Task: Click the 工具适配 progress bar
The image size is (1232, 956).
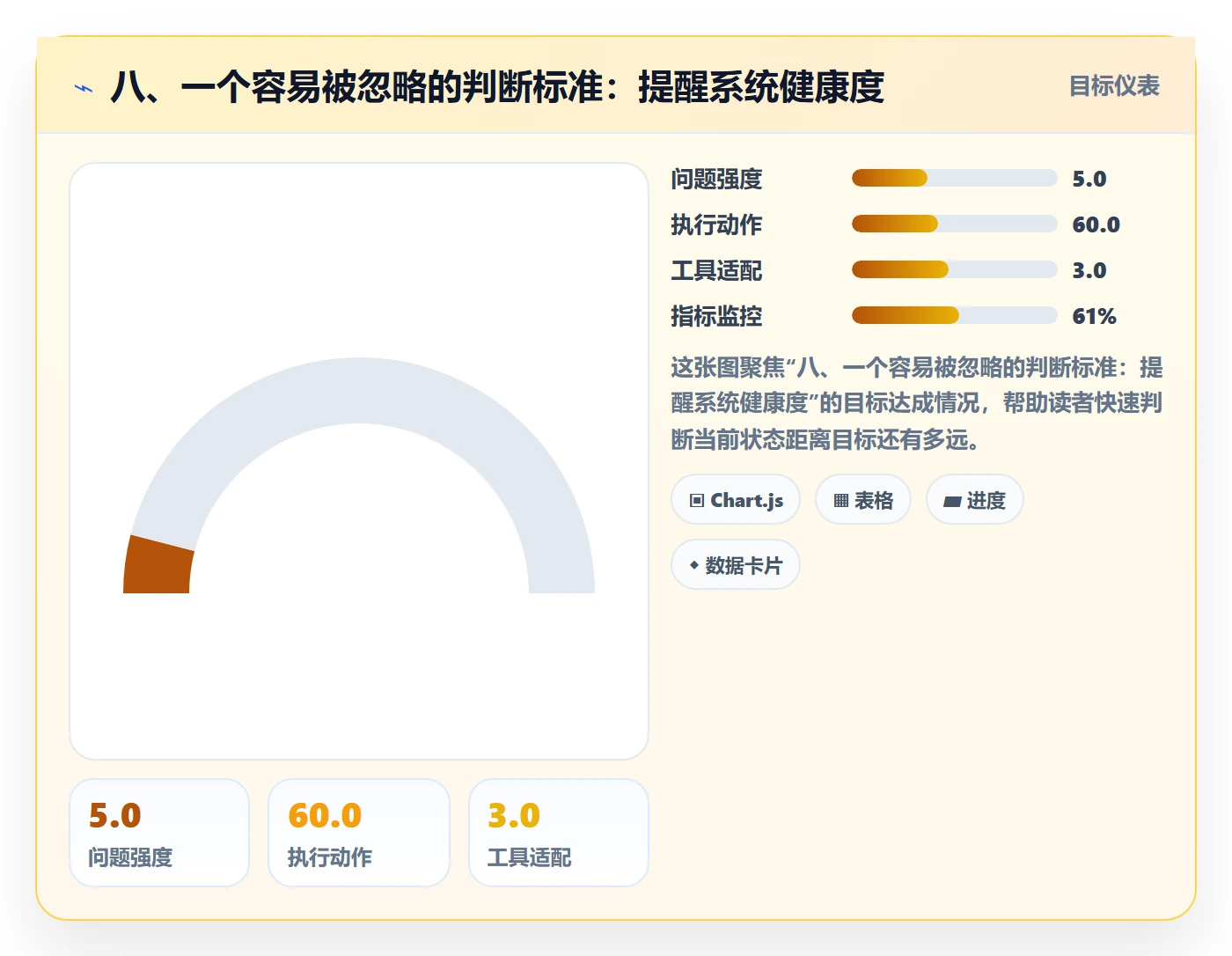Action: point(955,269)
